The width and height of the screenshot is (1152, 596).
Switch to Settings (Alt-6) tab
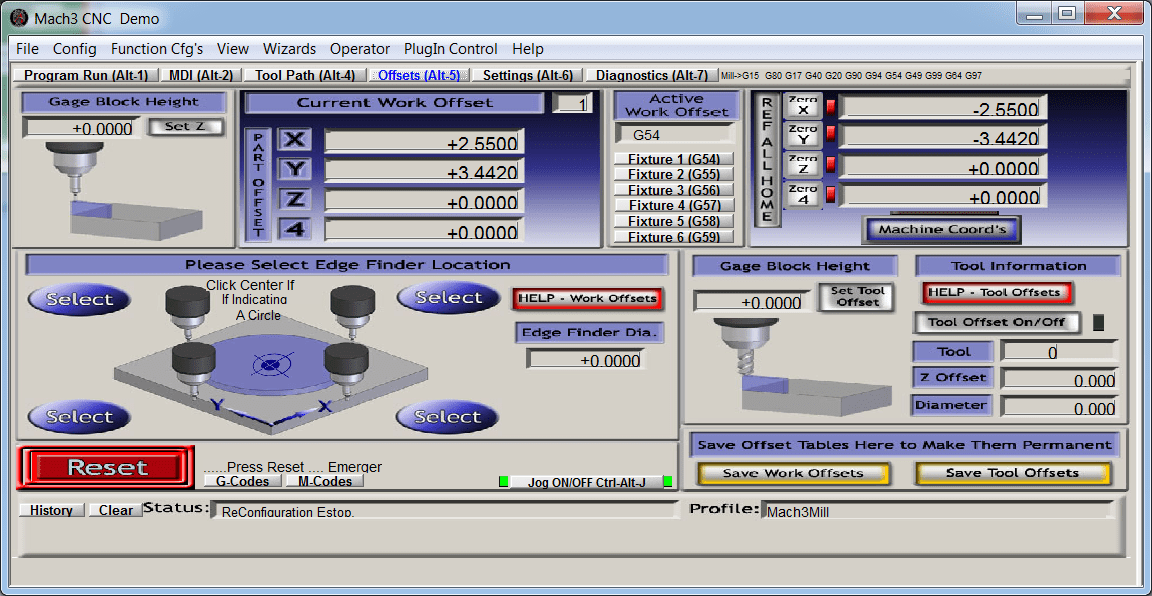coord(527,75)
